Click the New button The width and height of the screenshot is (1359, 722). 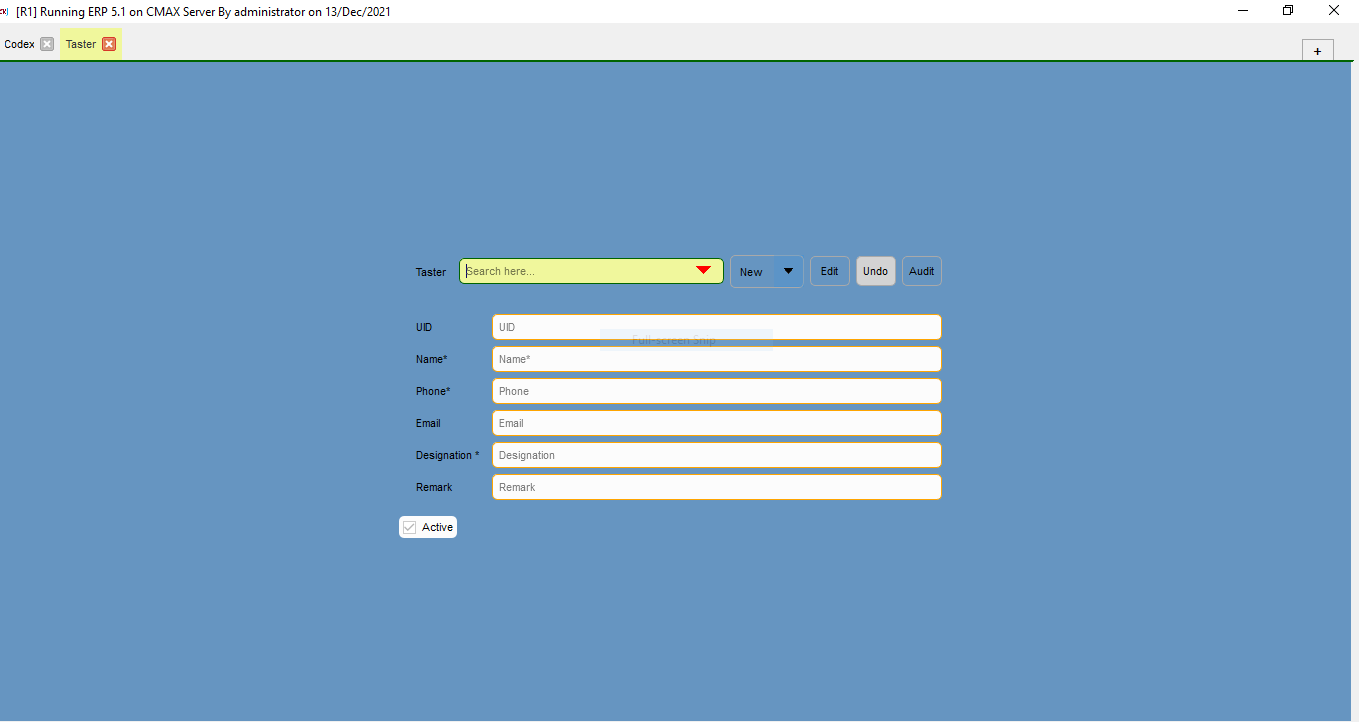pyautogui.click(x=751, y=272)
